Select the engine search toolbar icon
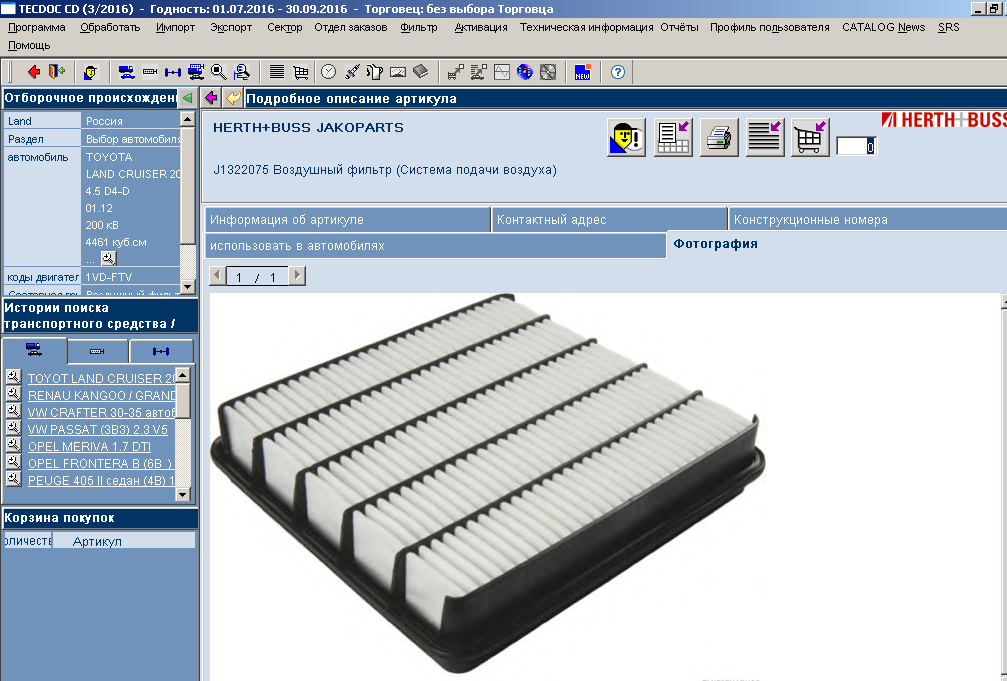The height and width of the screenshot is (681, 1007). (150, 72)
